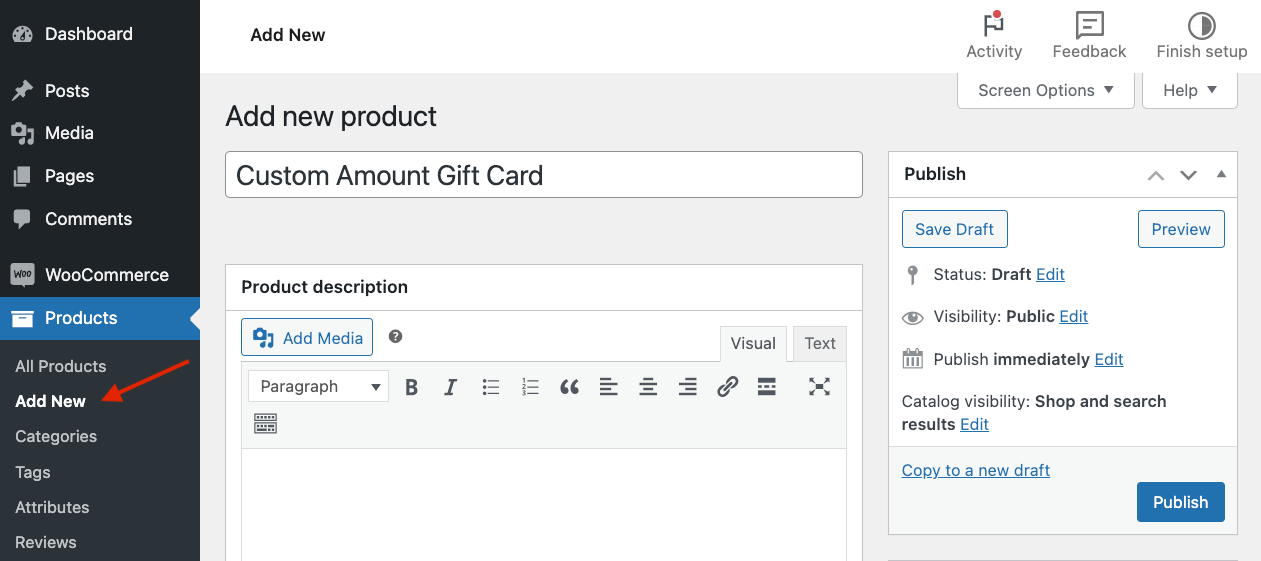Open product Tags submenu
Screen dimensions: 1261x561
pos(32,472)
